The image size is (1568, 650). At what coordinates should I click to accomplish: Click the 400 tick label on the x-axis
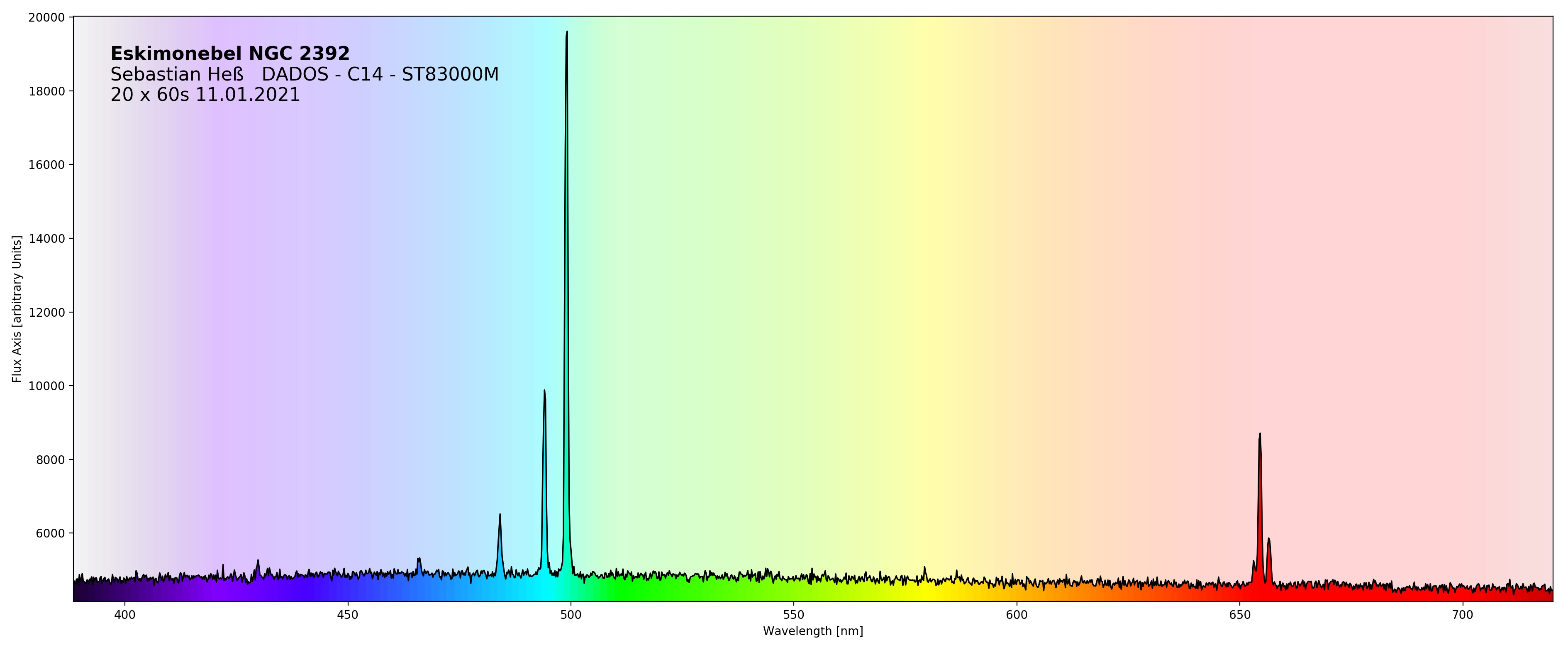point(125,615)
